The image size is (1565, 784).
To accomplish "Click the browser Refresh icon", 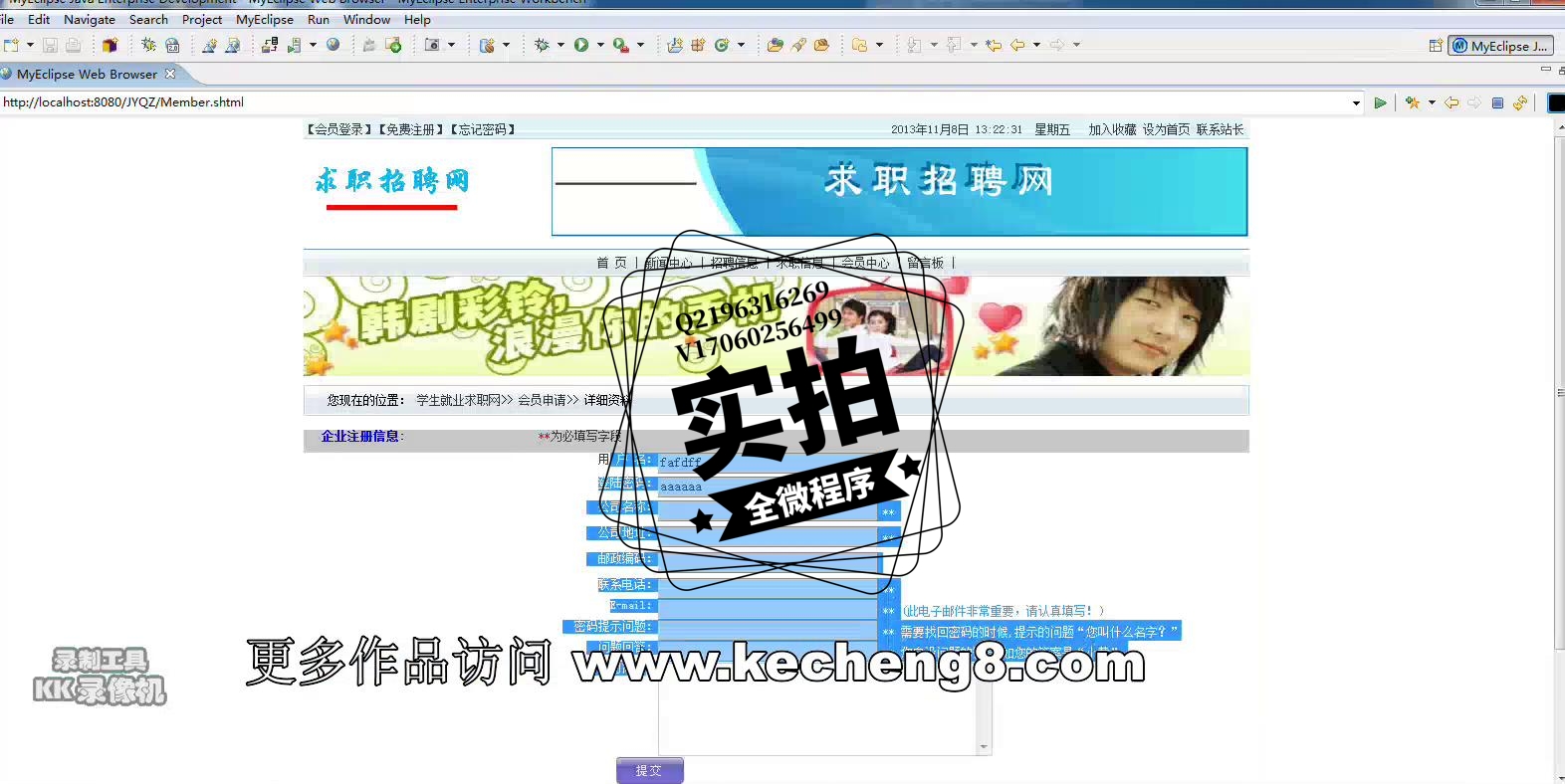I will pos(1520,102).
